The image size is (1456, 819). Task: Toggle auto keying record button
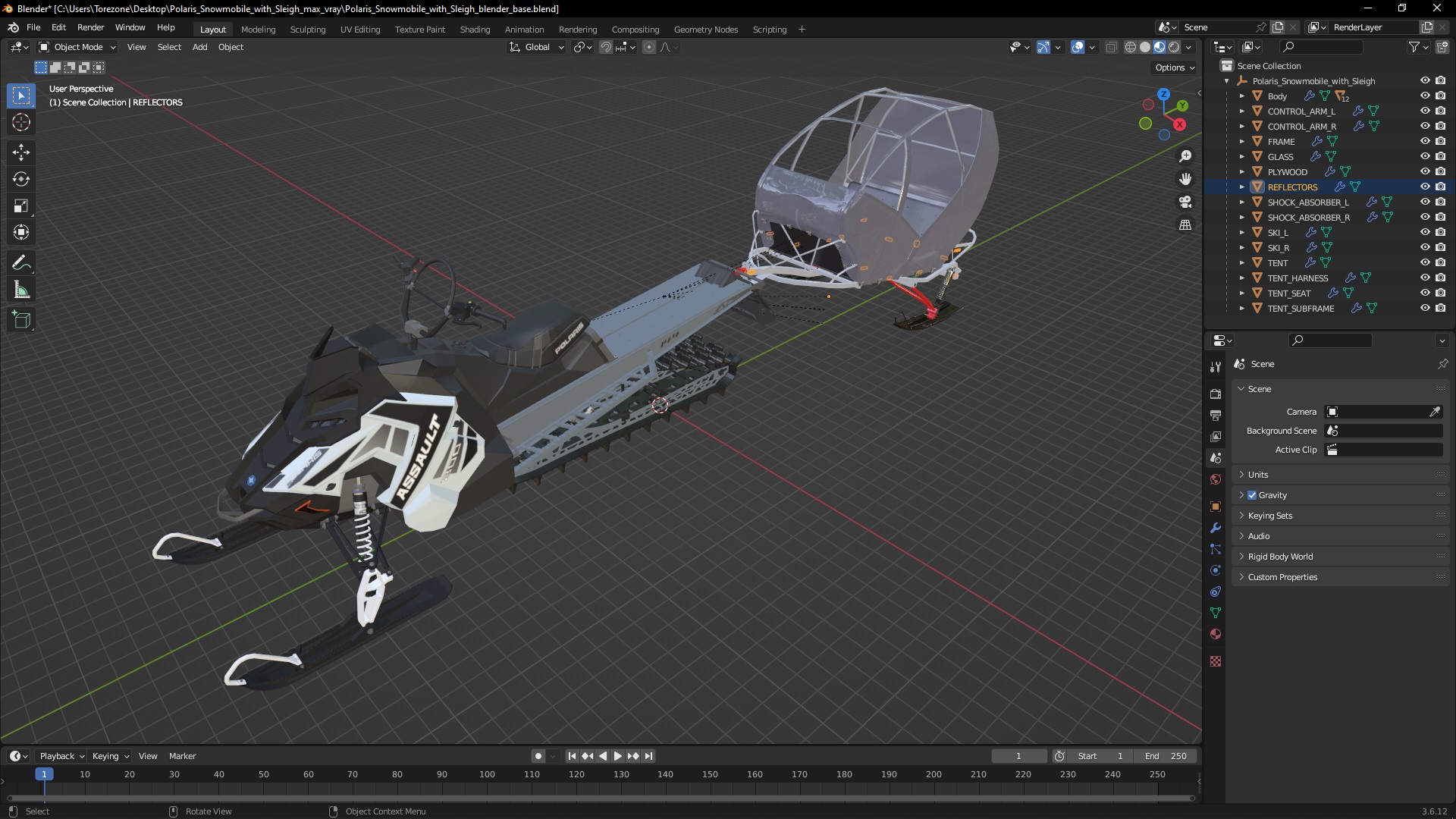click(538, 756)
